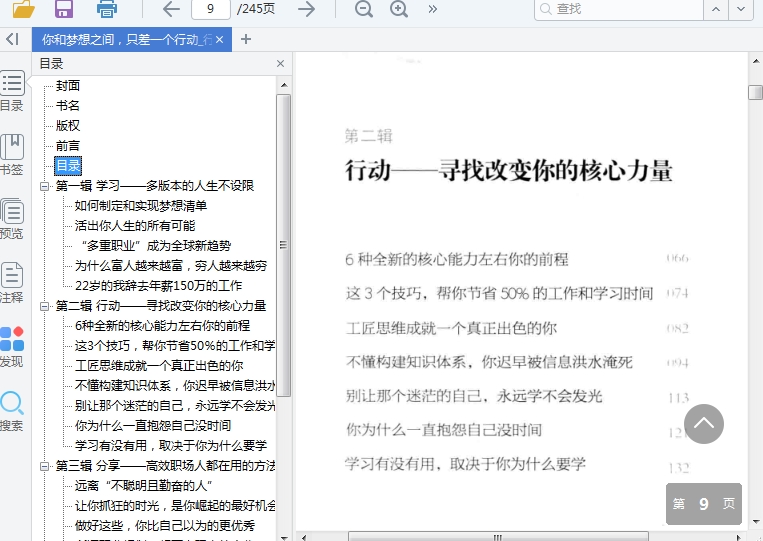Add a new tab with the plus button
The height and width of the screenshot is (541, 763).
pyautogui.click(x=246, y=39)
